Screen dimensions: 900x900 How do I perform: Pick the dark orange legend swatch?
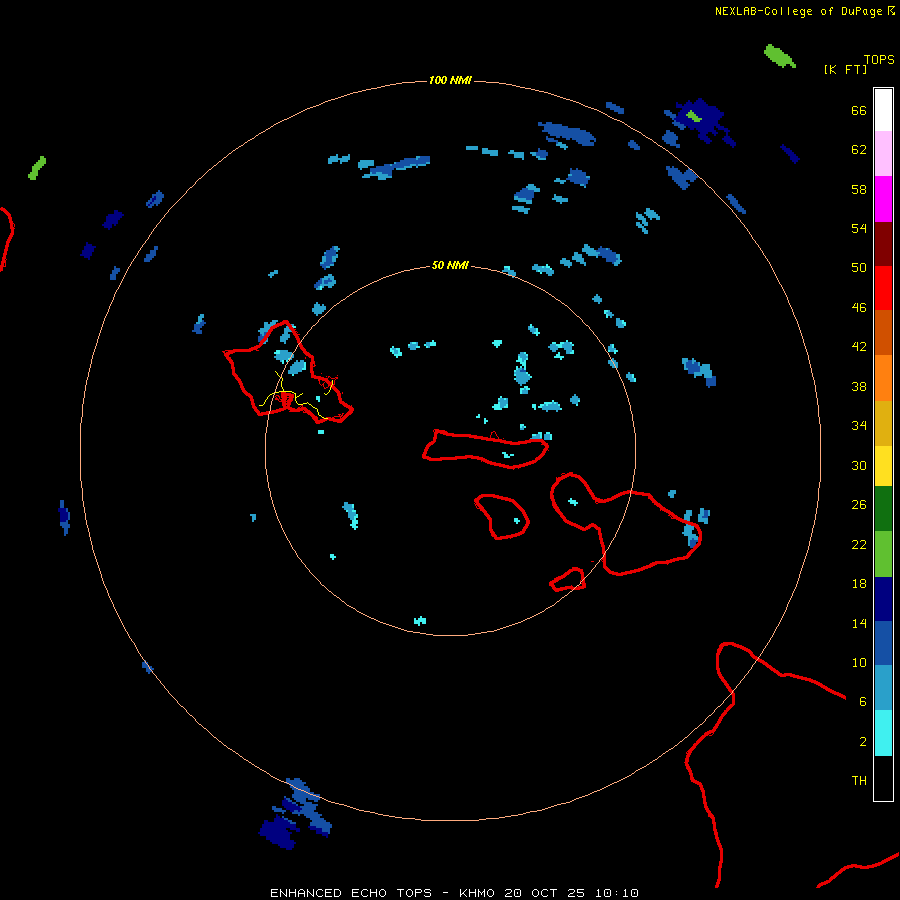point(883,332)
